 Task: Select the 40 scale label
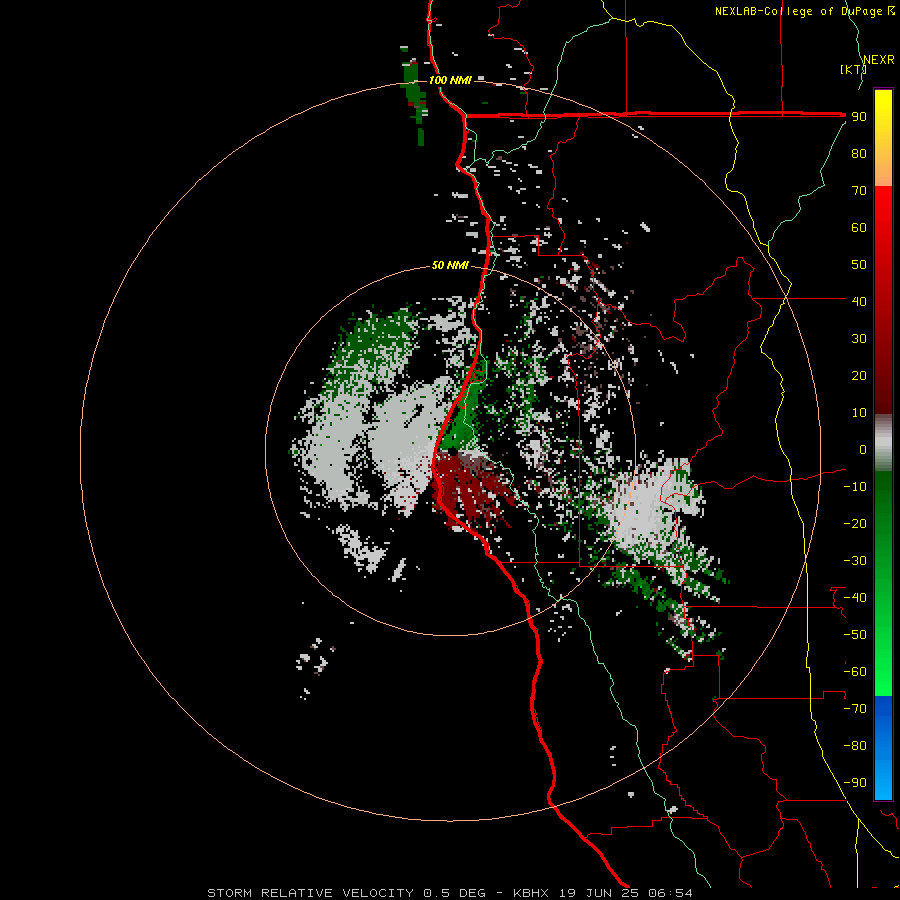tap(859, 301)
